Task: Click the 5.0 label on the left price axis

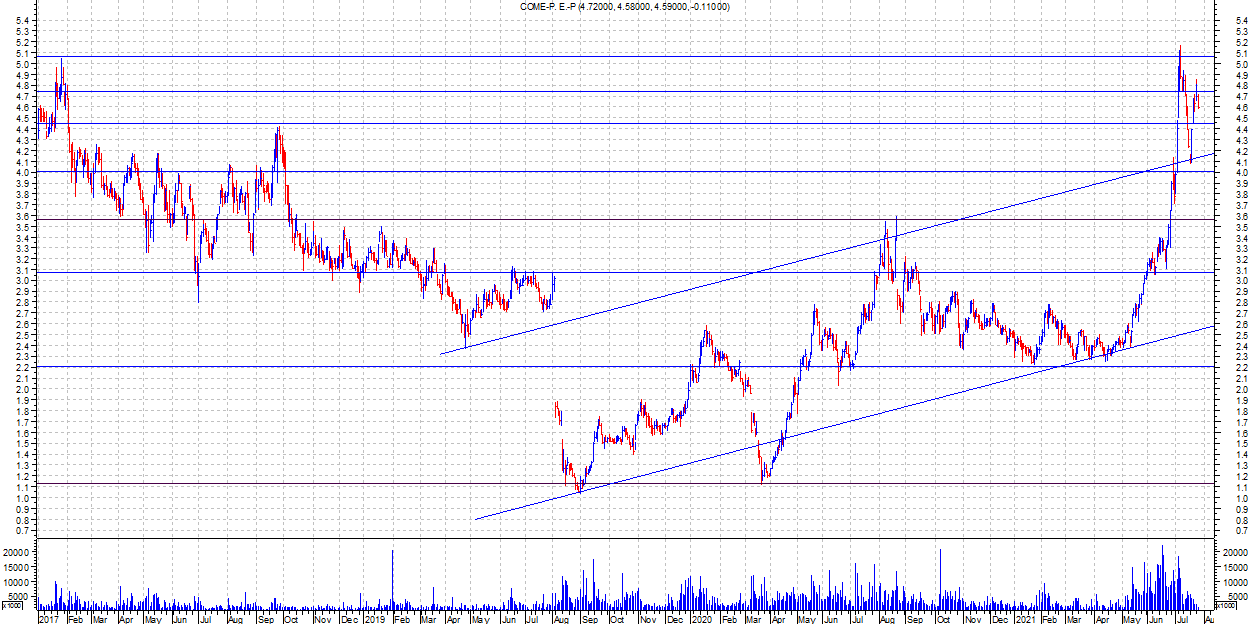Action: tap(24, 65)
